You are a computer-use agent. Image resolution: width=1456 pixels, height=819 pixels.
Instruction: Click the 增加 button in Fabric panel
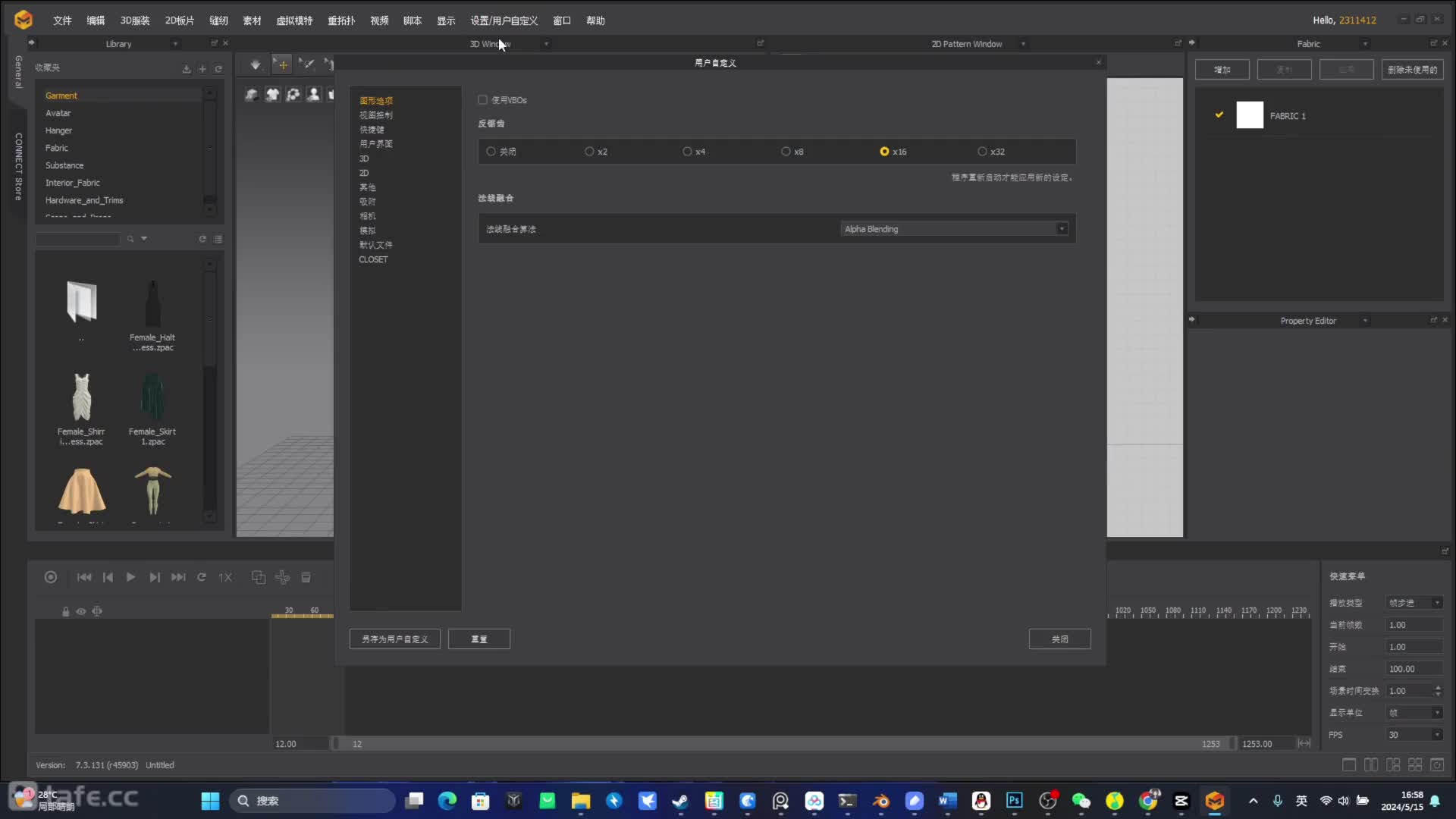(1222, 70)
